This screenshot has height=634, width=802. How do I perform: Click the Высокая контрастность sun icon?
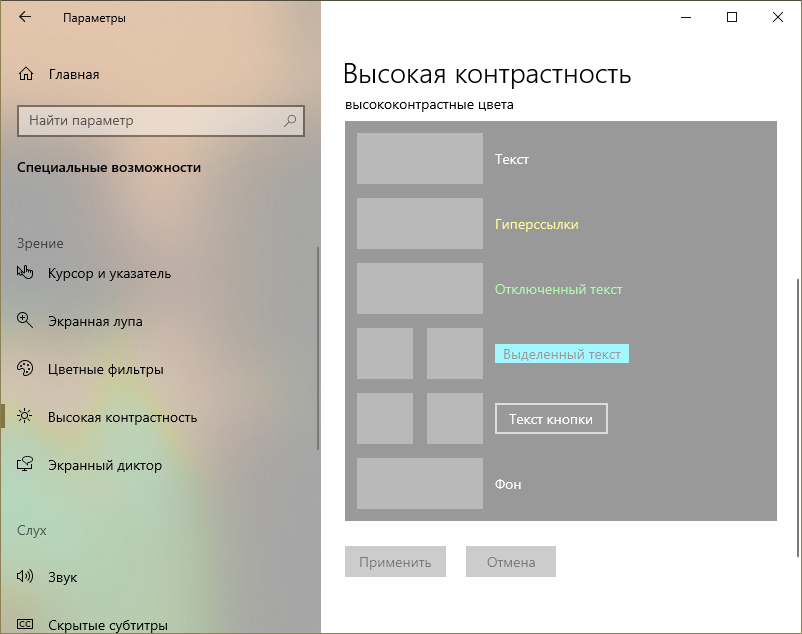click(26, 417)
